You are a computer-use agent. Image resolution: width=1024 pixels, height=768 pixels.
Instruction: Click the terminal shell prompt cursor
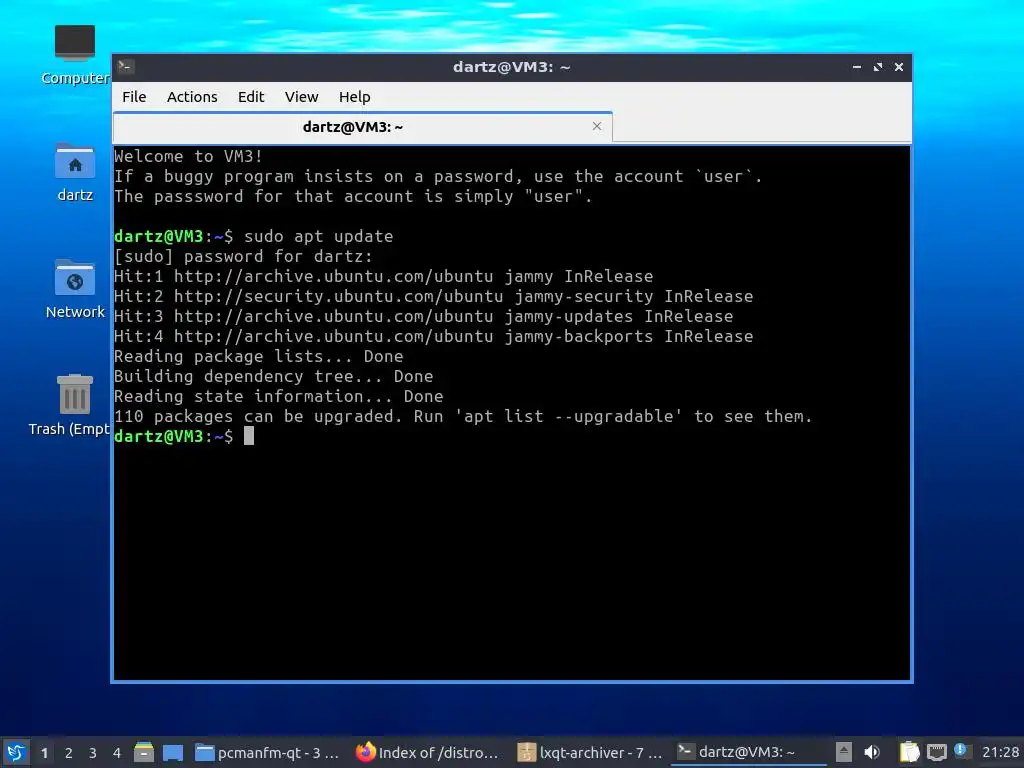click(249, 436)
